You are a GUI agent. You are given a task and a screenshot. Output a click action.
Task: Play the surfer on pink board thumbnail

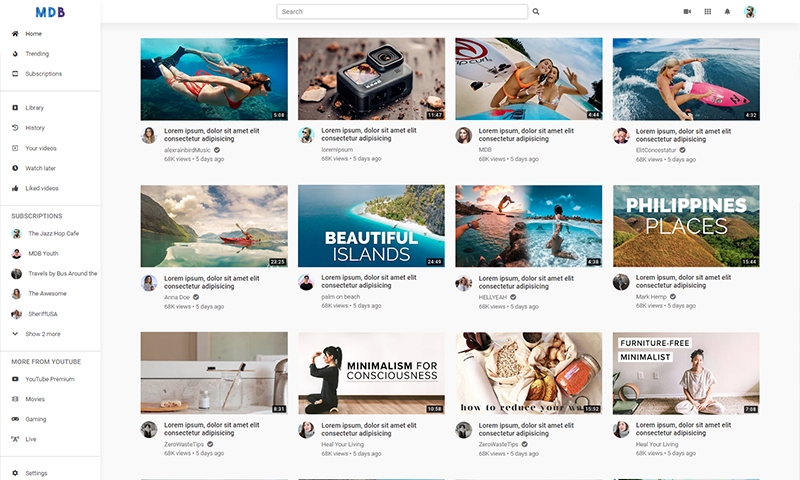tap(686, 79)
